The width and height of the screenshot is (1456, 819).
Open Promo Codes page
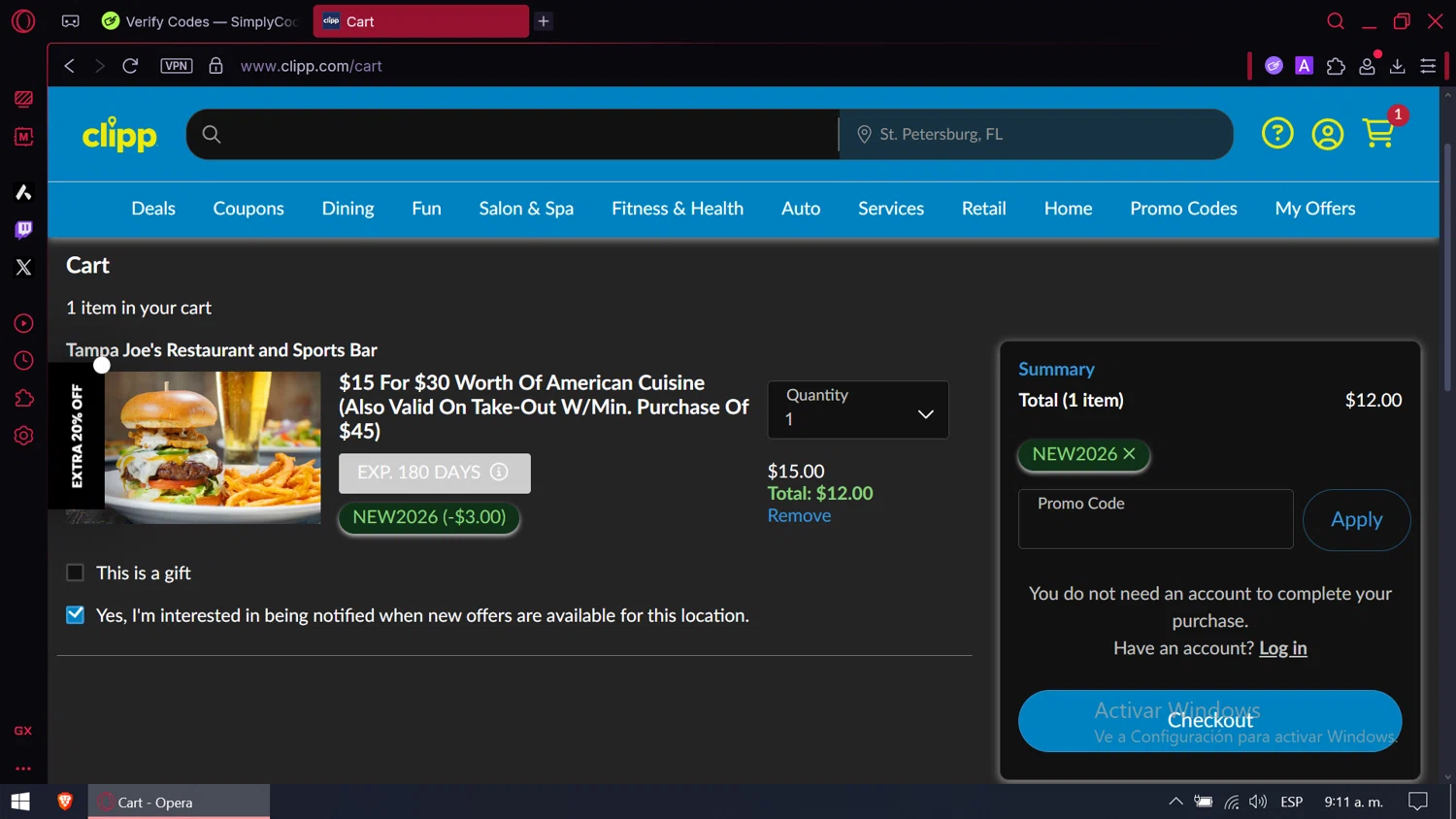click(x=1183, y=209)
